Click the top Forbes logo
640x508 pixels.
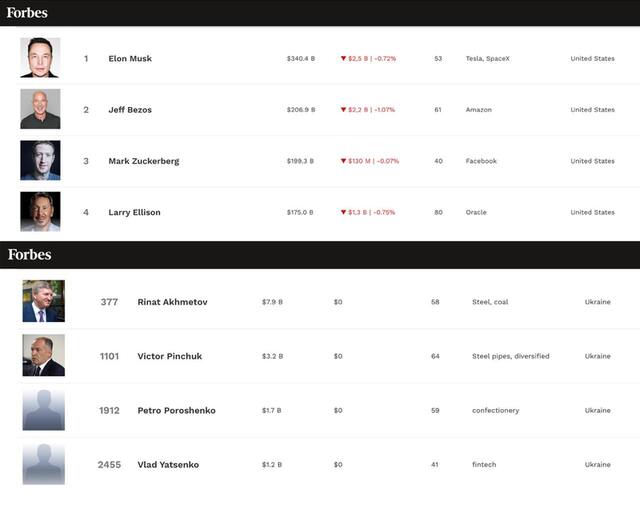point(27,13)
